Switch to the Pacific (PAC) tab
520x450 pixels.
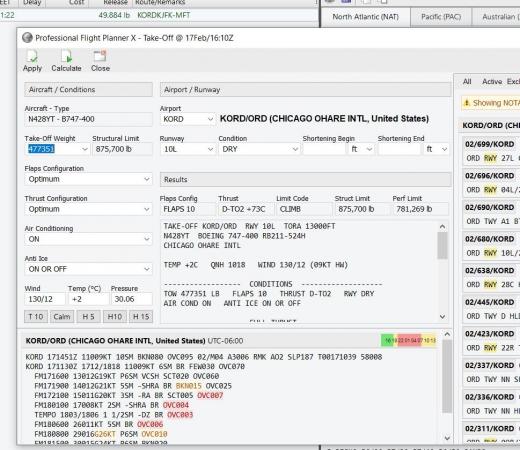(x=441, y=17)
